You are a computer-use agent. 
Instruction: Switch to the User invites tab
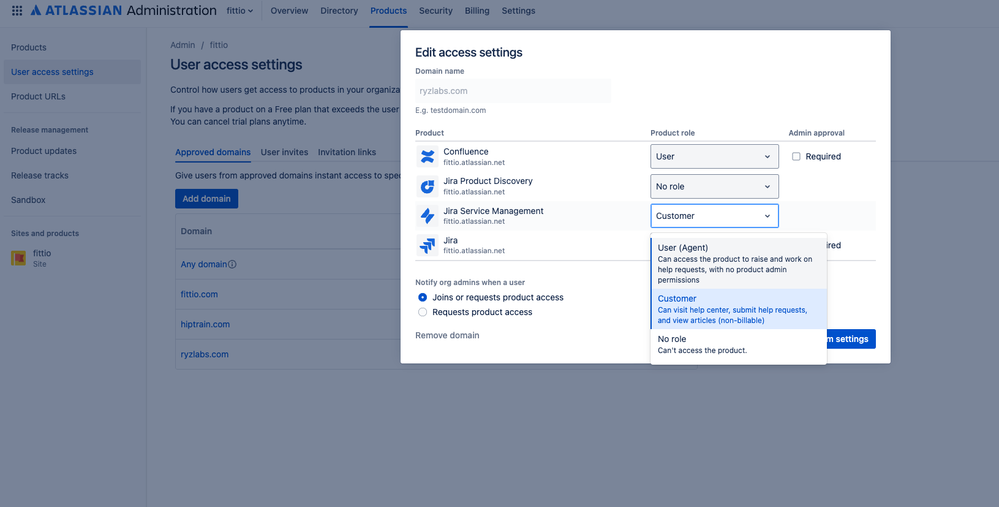pyautogui.click(x=284, y=152)
